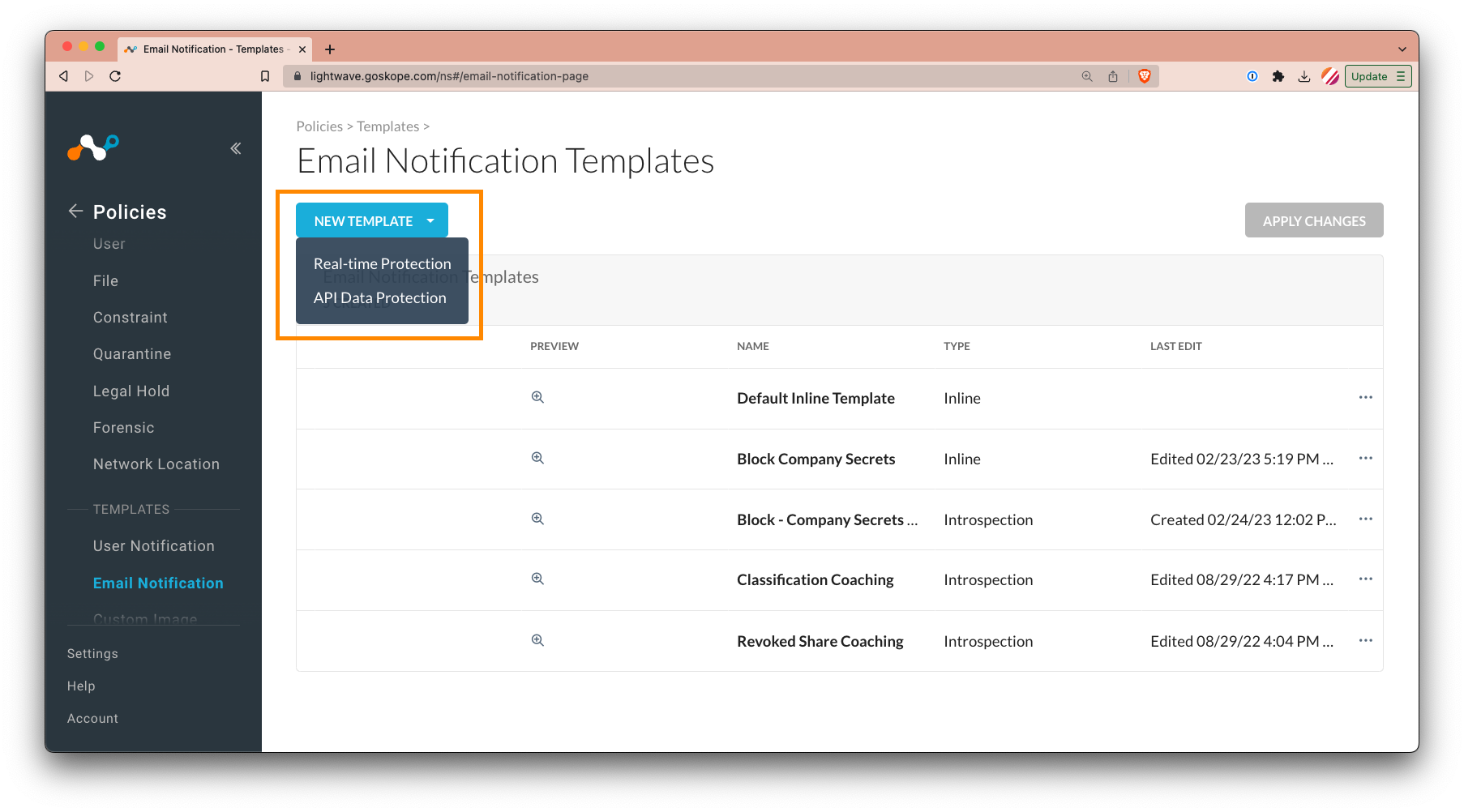The image size is (1464, 812).
Task: Preview the Default Inline Template
Action: point(537,397)
